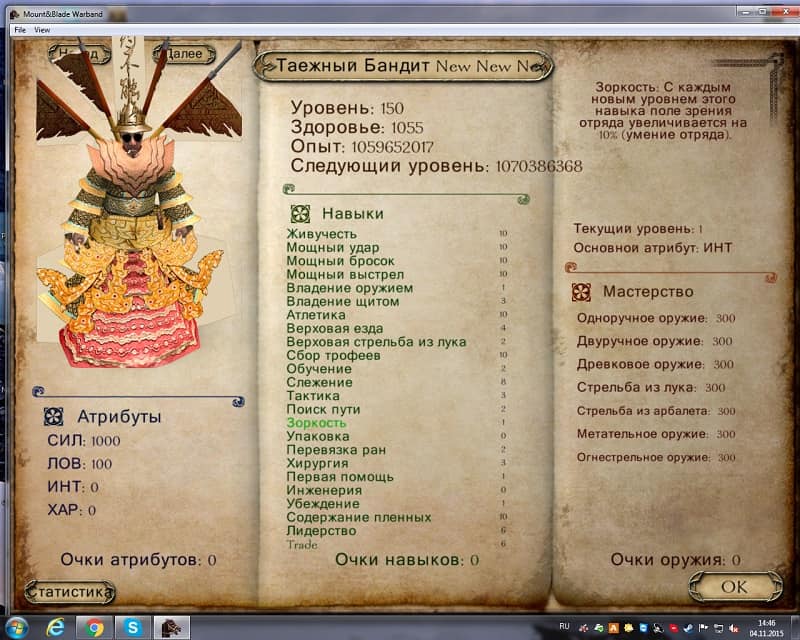Open Internet Explorer from the taskbar
800x640 pixels.
coord(56,627)
